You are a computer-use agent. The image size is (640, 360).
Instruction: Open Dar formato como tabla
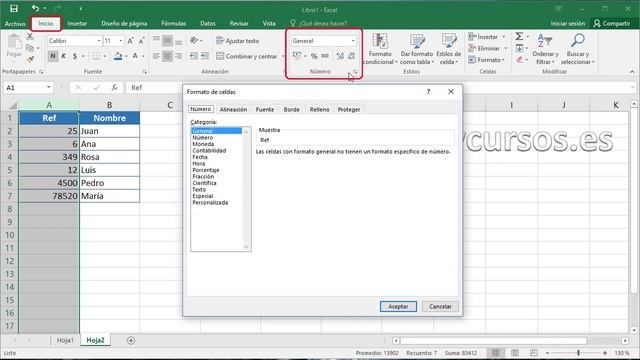pos(417,49)
